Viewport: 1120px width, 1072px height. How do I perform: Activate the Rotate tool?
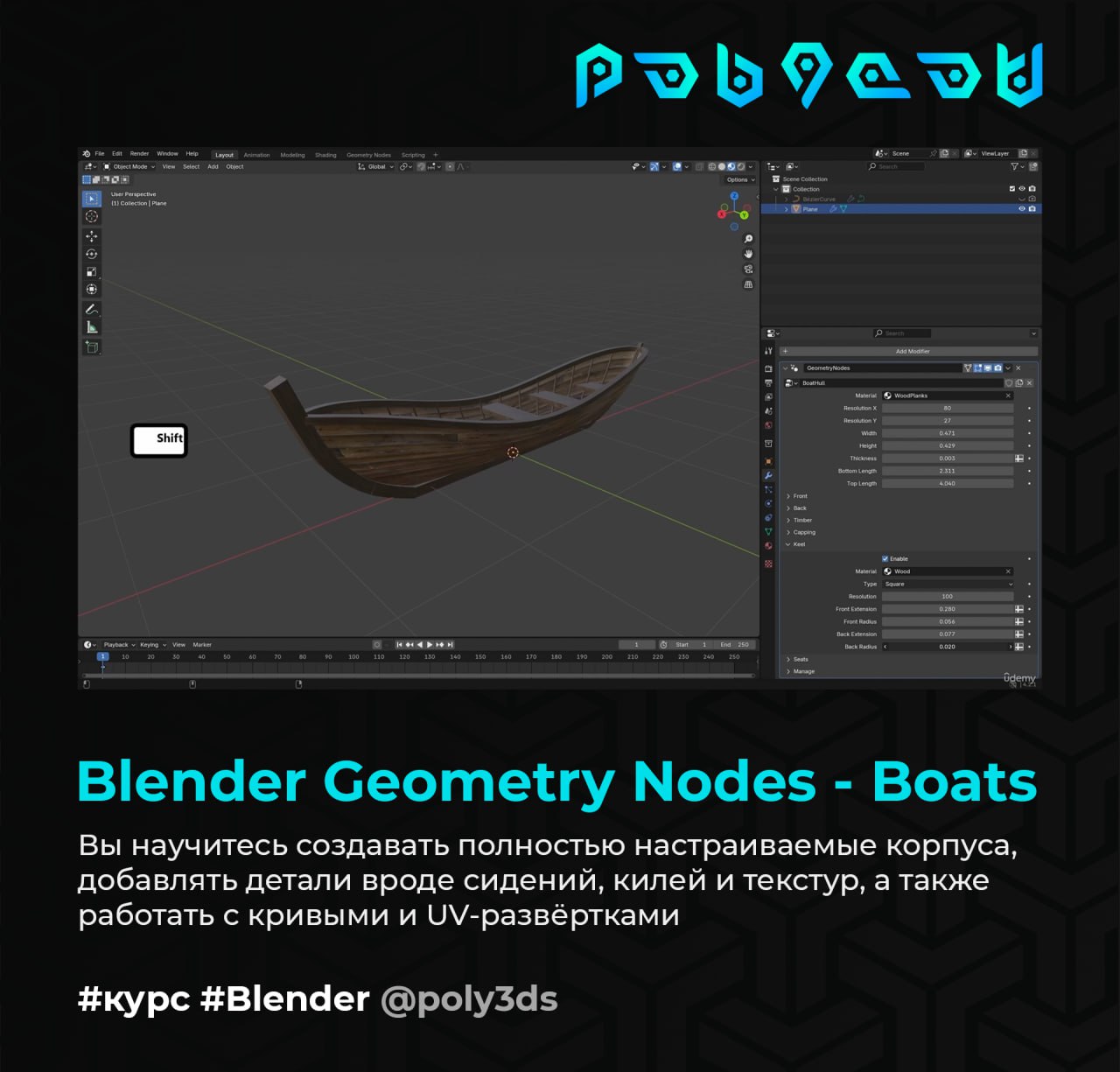click(92, 254)
